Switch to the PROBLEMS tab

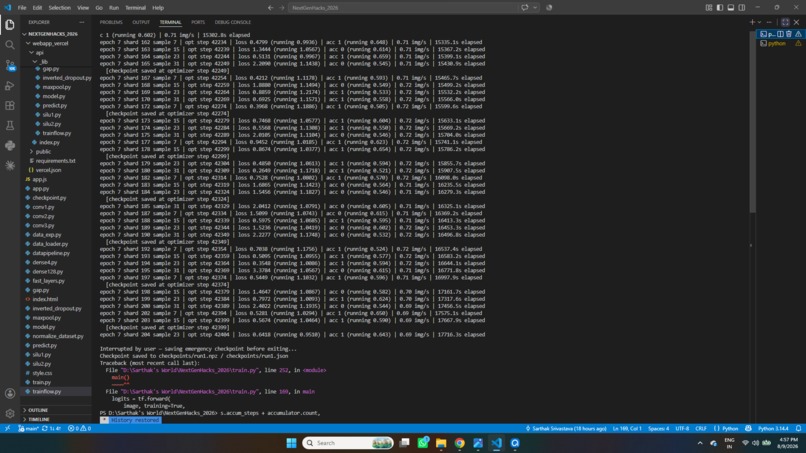tap(111, 22)
